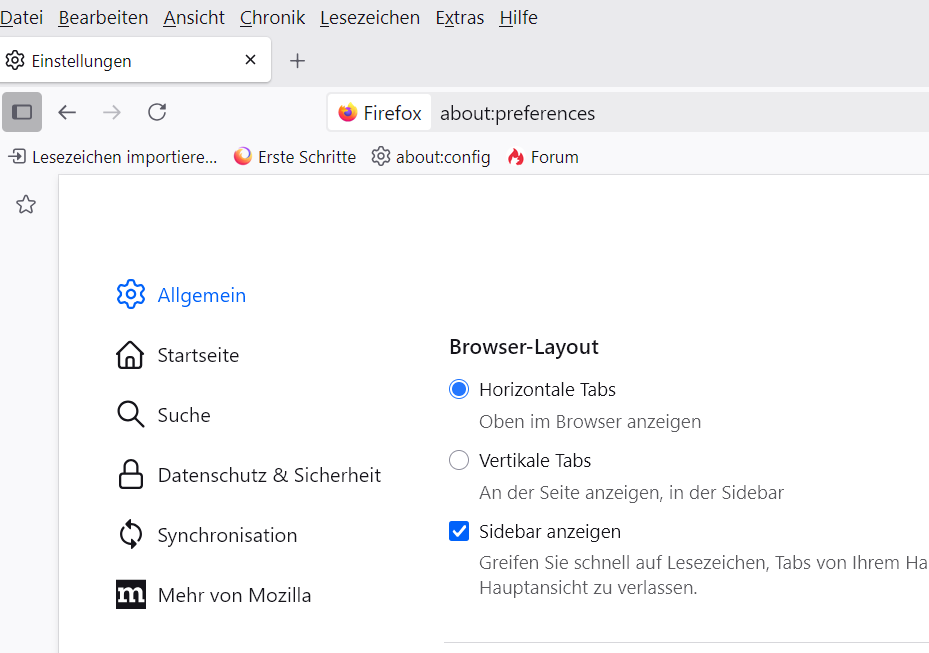Click the bookmarks star in the sidebar
This screenshot has height=653, width=929.
26,205
